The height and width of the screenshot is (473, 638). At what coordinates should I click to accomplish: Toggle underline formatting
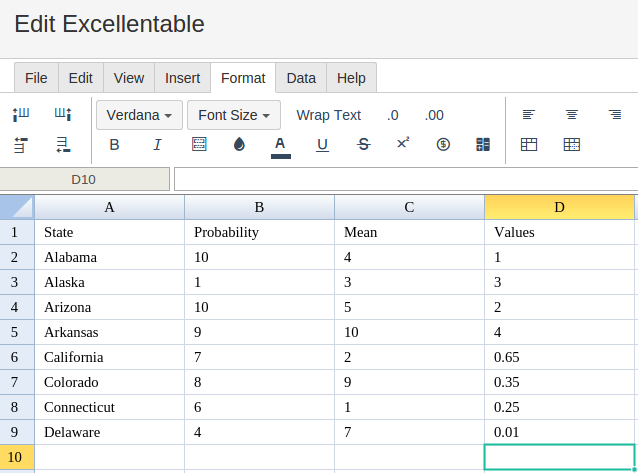coord(322,145)
